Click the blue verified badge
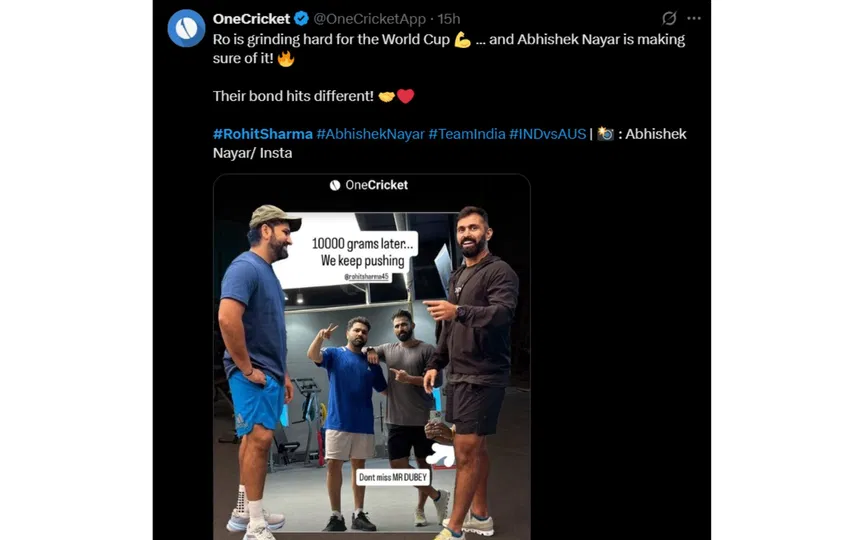Viewport: 864px width, 540px height. 300,19
